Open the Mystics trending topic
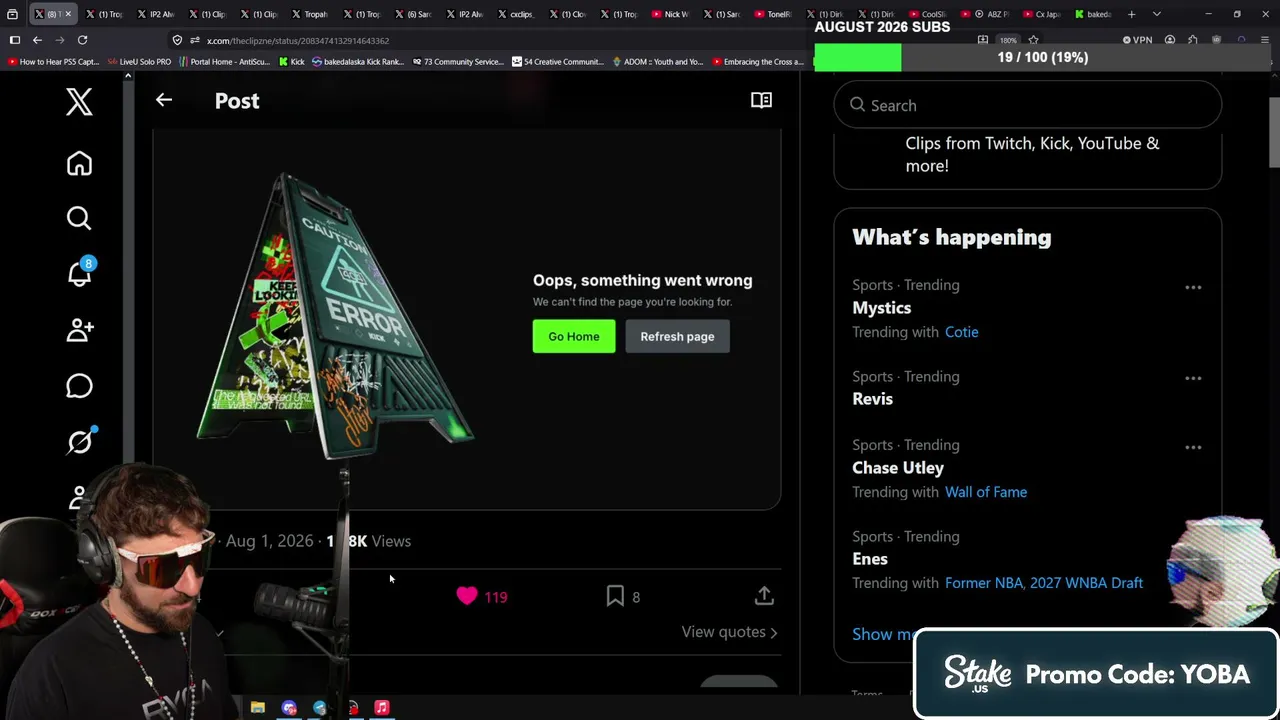1280x720 pixels. pos(882,308)
